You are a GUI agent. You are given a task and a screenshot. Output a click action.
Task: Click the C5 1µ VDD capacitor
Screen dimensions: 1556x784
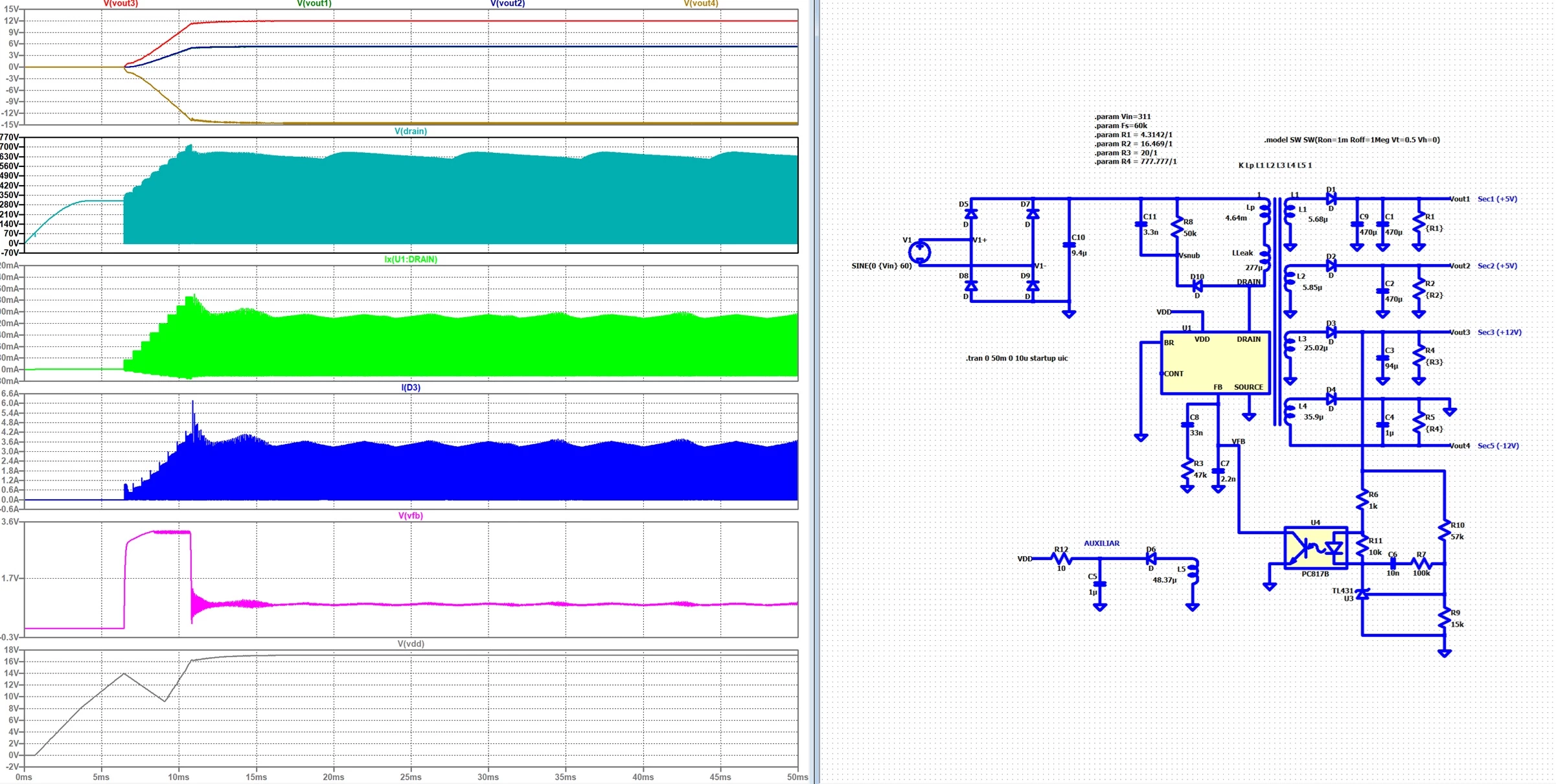[1099, 583]
